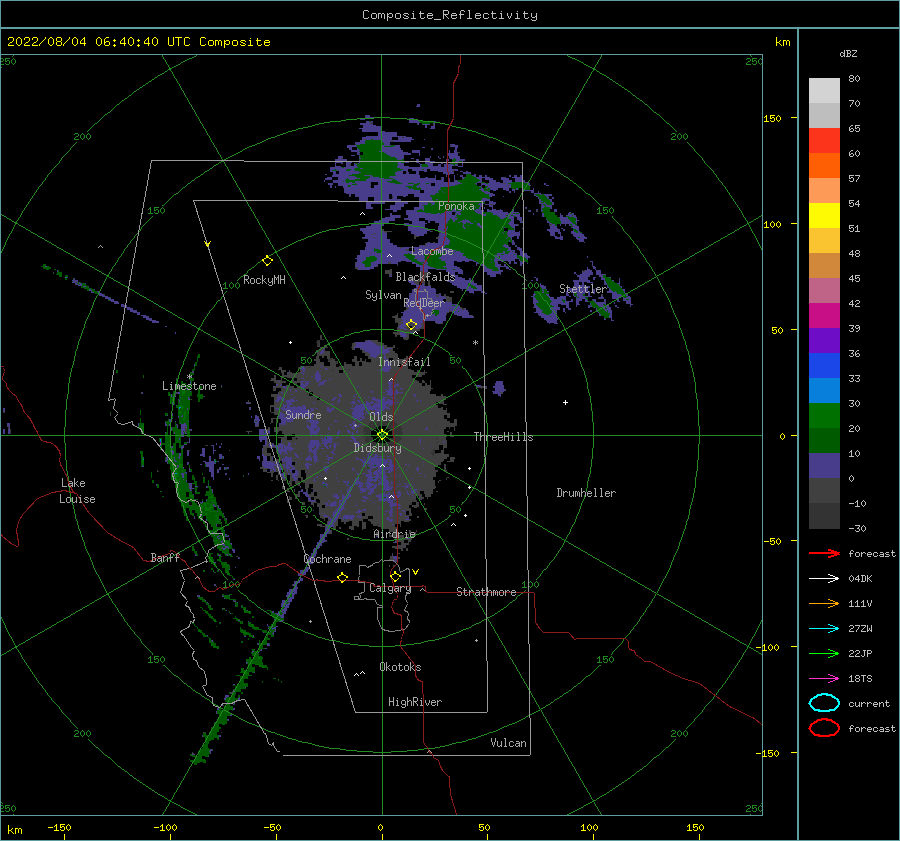The width and height of the screenshot is (900, 841).
Task: Select the light gray 70-80 dBZ swatch
Action: [824, 91]
